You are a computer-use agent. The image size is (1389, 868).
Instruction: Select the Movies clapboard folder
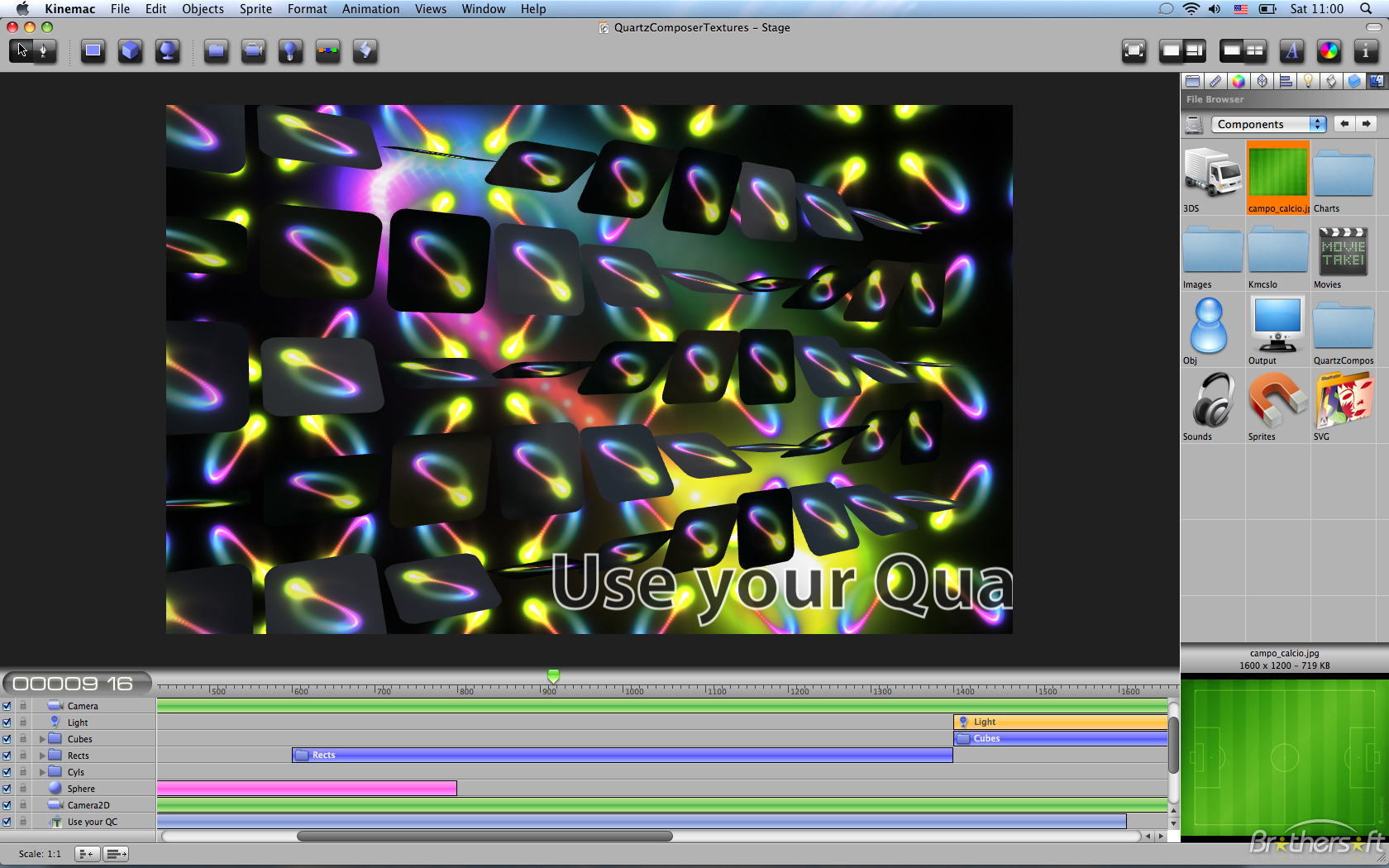[x=1344, y=255]
